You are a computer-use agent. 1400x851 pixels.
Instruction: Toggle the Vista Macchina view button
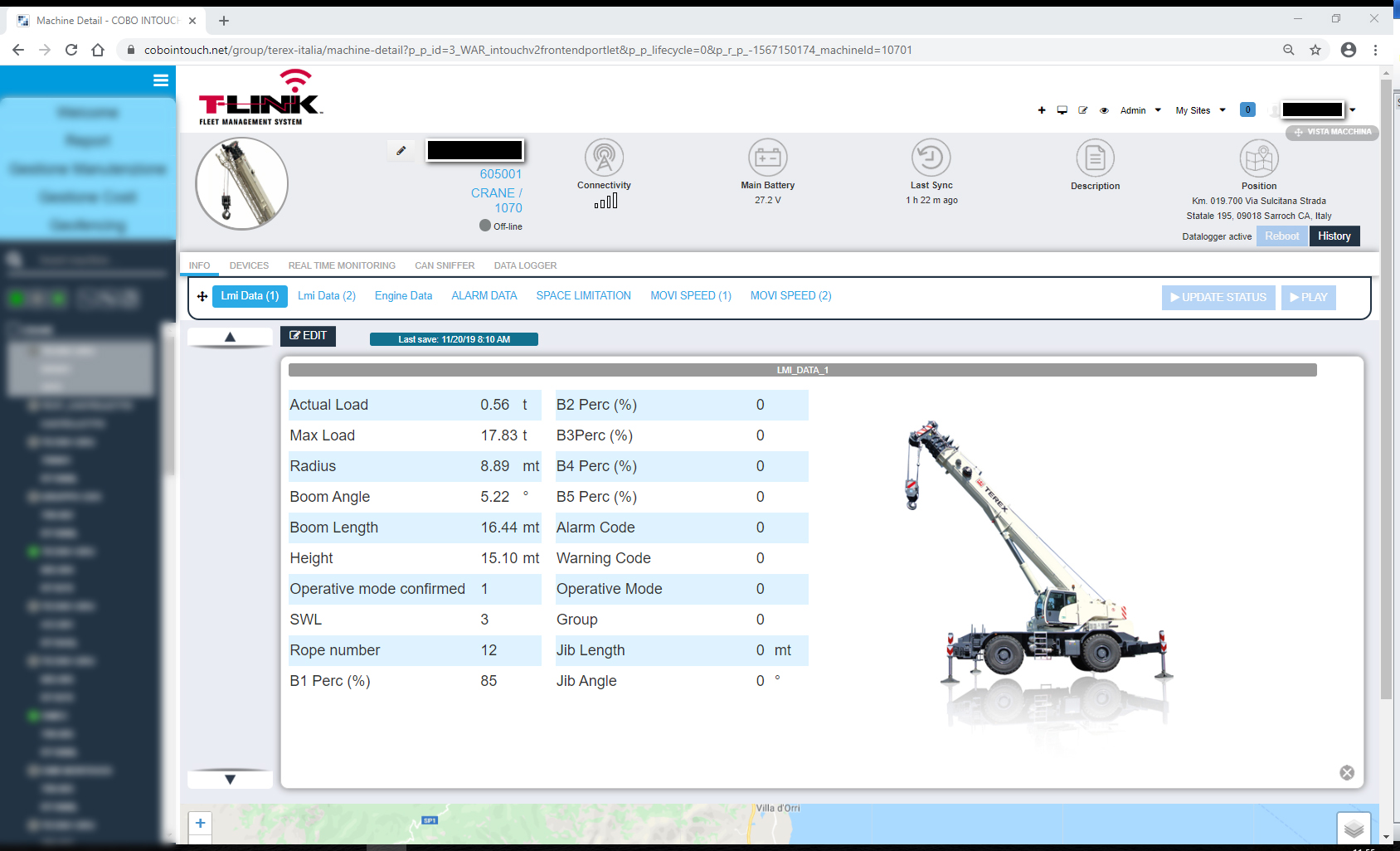[1332, 132]
